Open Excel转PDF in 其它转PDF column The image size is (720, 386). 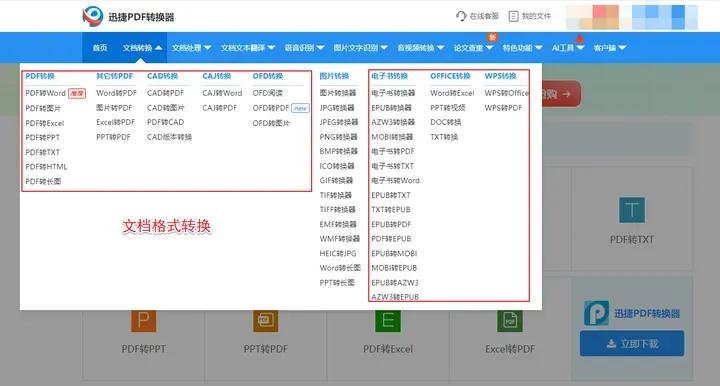[115, 122]
